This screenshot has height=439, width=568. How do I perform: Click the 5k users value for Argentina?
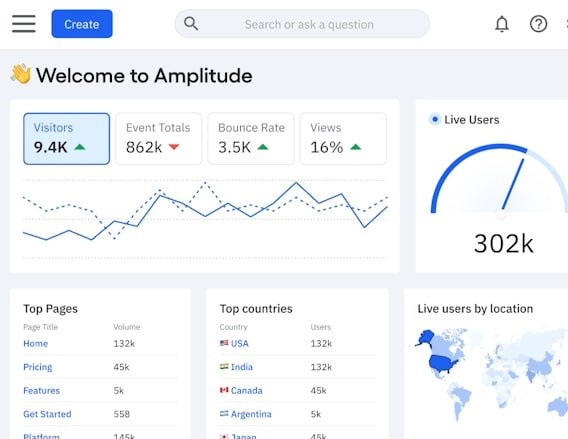coord(316,414)
